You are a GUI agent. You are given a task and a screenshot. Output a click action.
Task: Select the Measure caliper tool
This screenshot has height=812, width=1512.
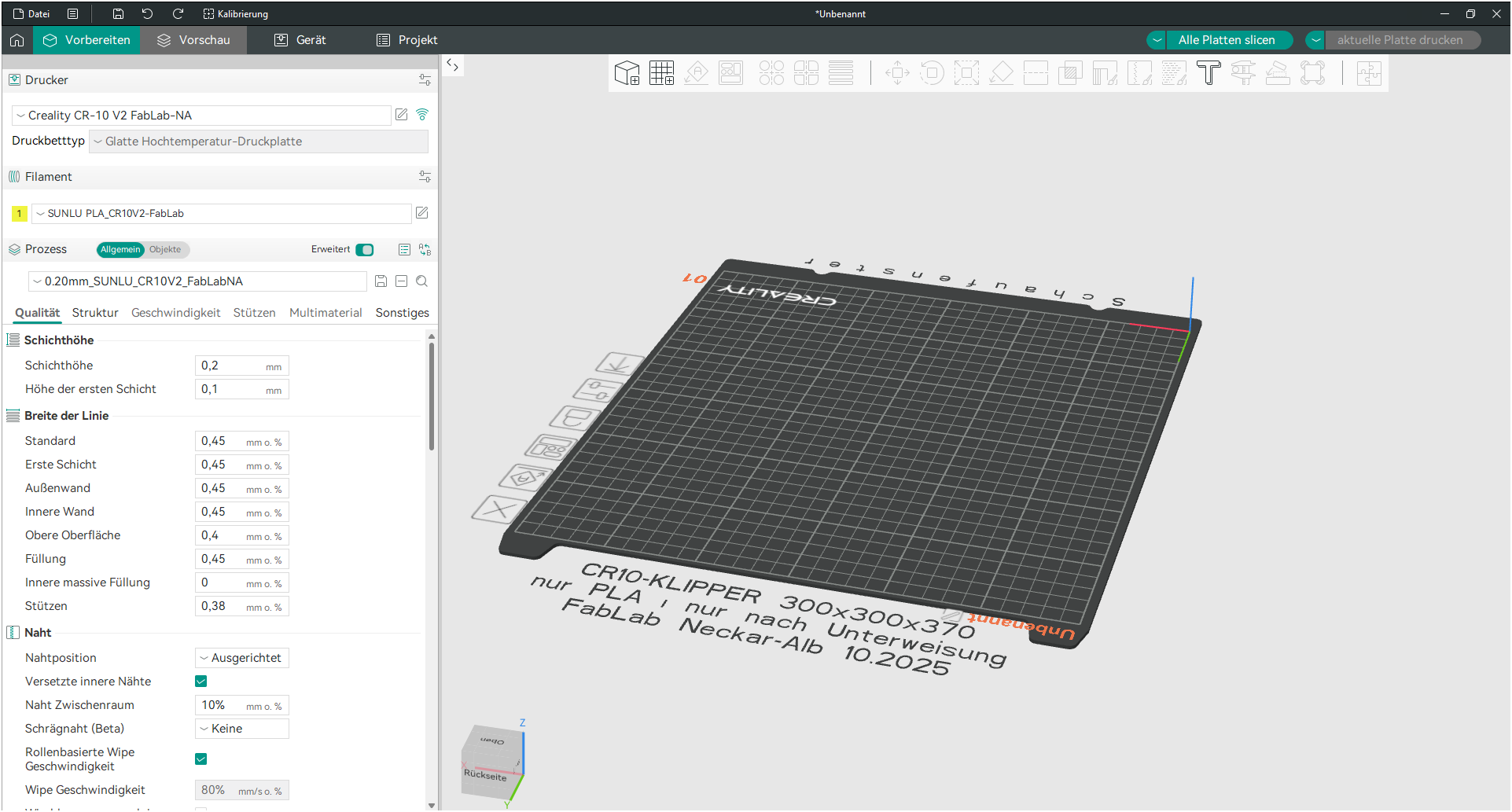click(1243, 73)
